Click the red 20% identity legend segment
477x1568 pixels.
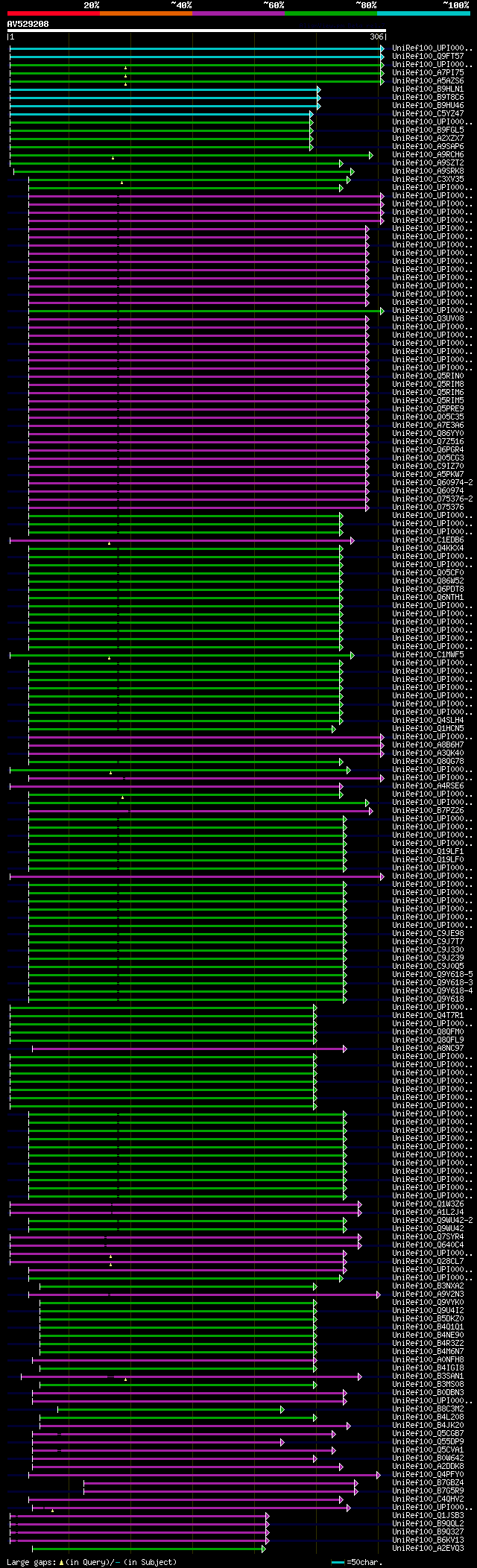(53, 13)
